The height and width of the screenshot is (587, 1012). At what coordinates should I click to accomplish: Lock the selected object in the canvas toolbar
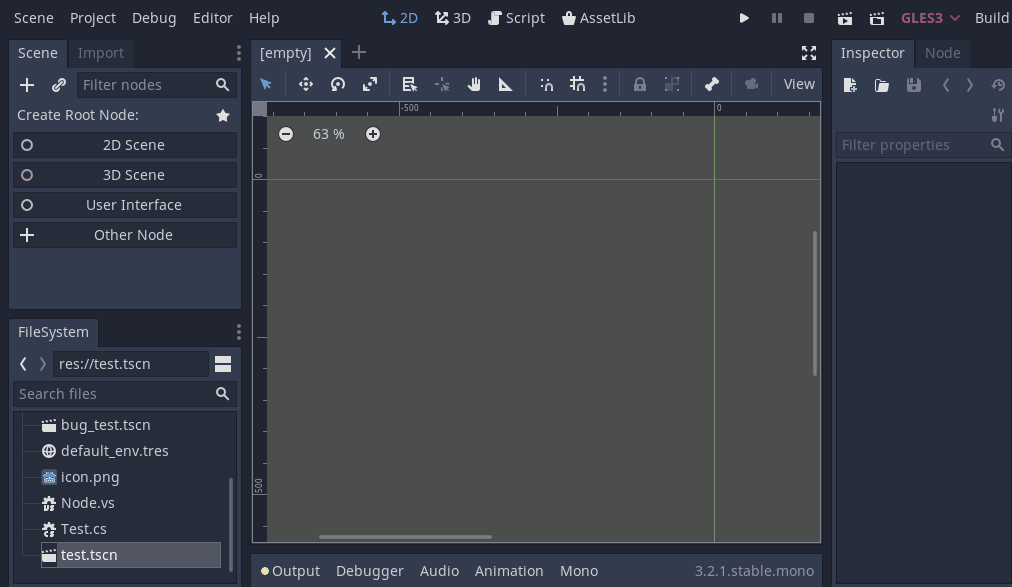click(639, 84)
